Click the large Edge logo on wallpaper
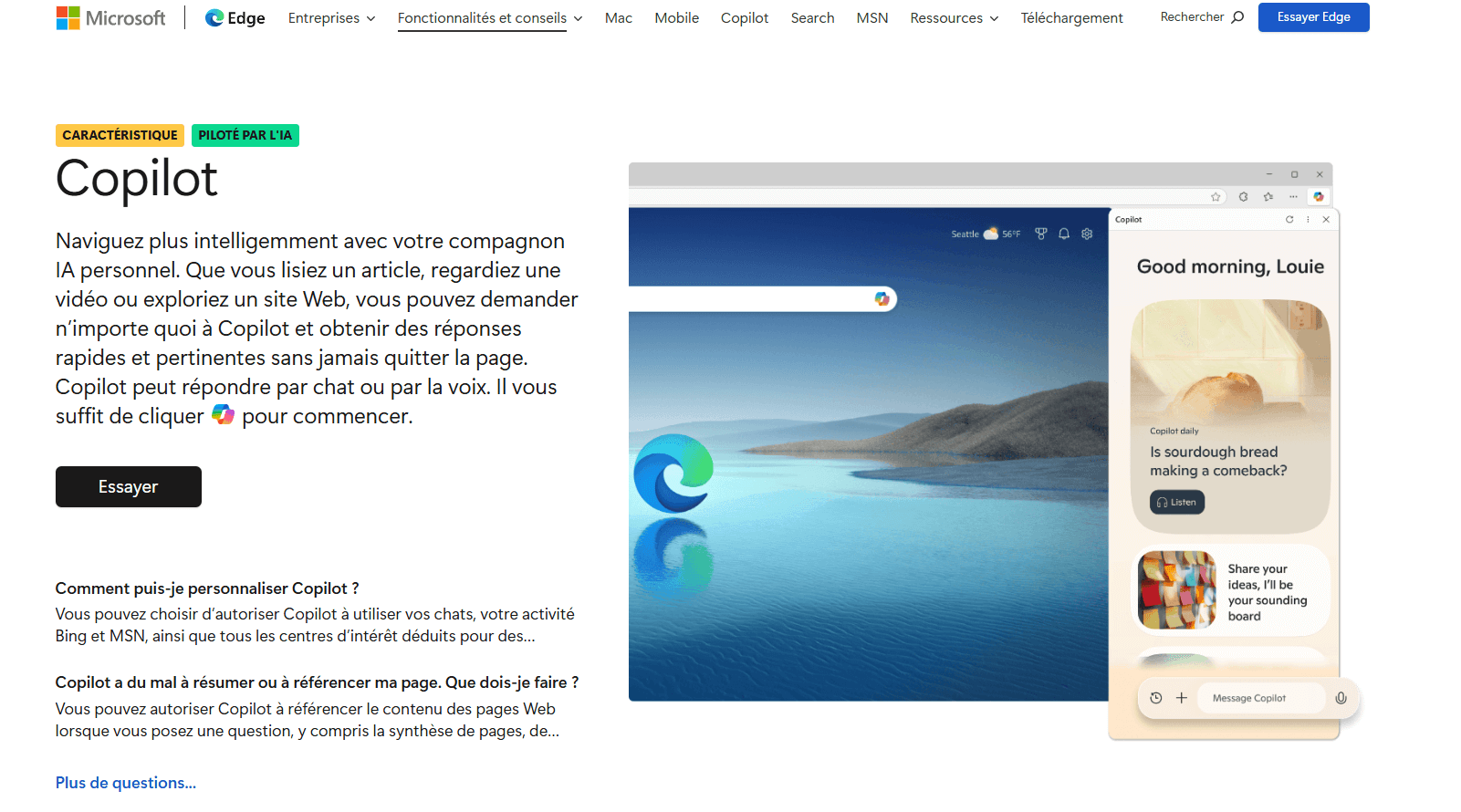Screen dimensions: 1461x812 pyautogui.click(x=673, y=474)
